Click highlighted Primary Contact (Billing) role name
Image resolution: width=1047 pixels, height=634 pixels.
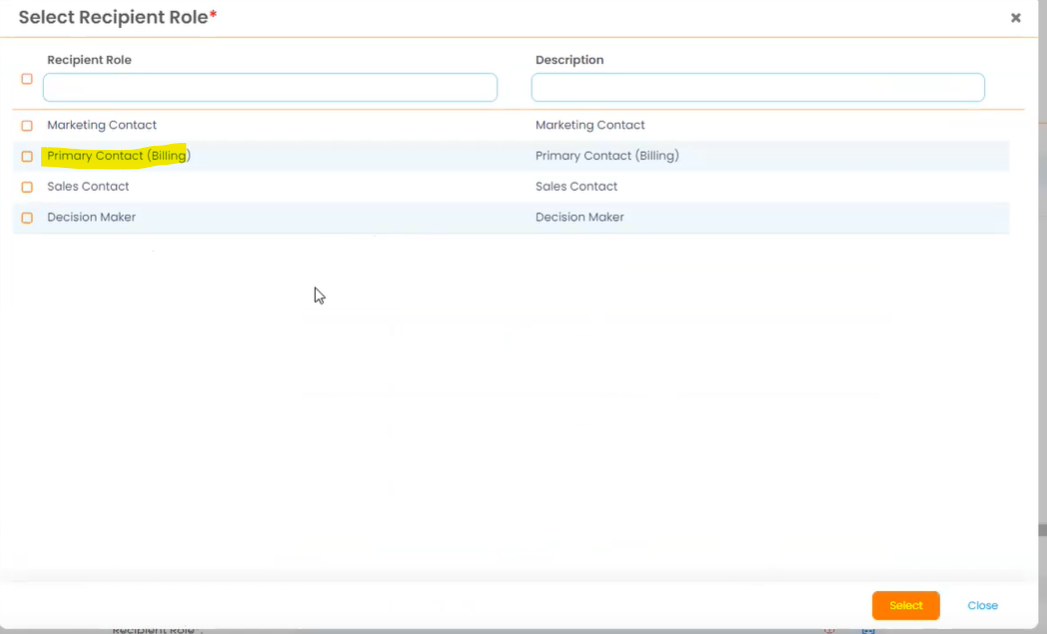118,156
